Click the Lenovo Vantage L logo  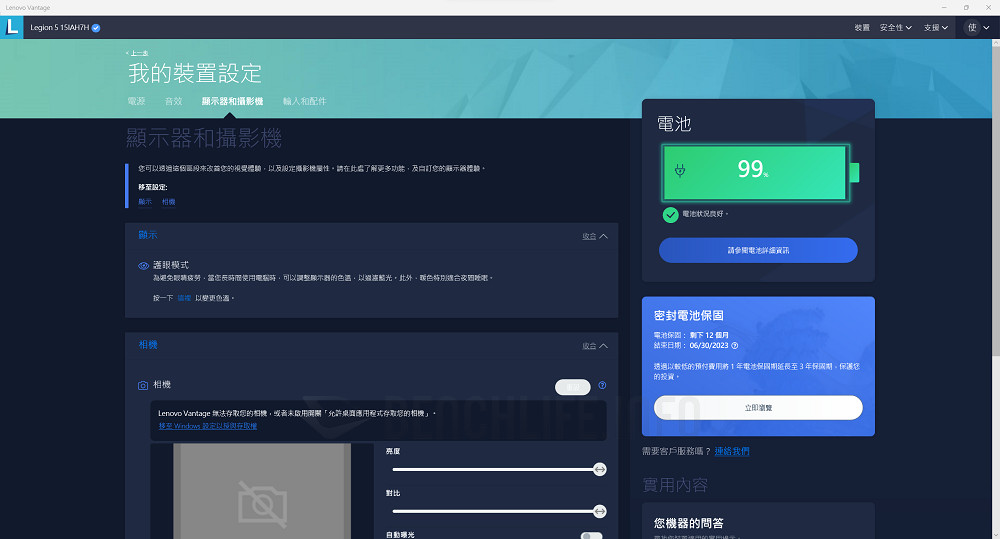pos(12,28)
